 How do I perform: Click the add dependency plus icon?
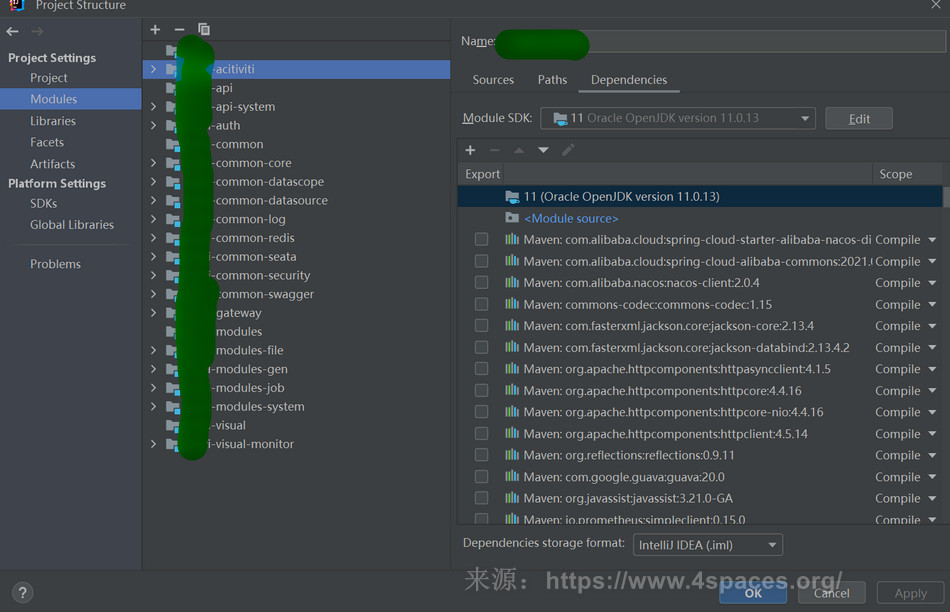pyautogui.click(x=470, y=150)
